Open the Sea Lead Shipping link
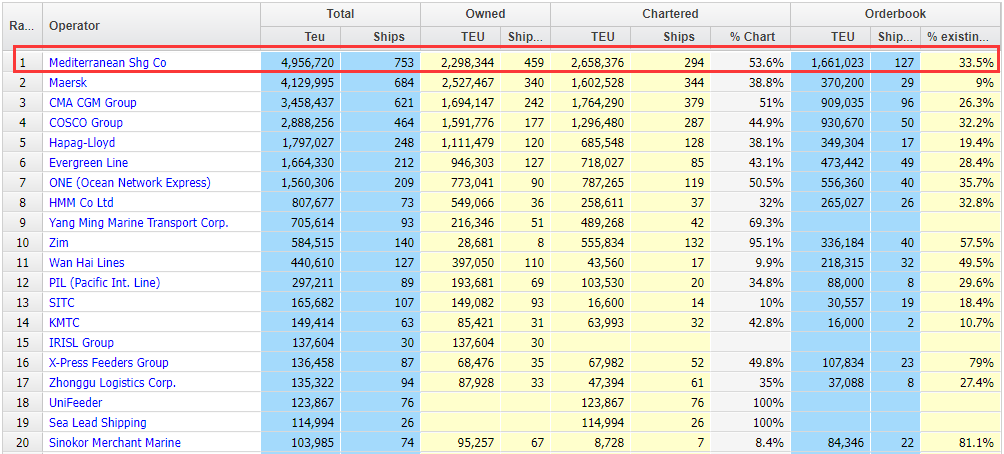This screenshot has height=454, width=1004. pos(98,423)
